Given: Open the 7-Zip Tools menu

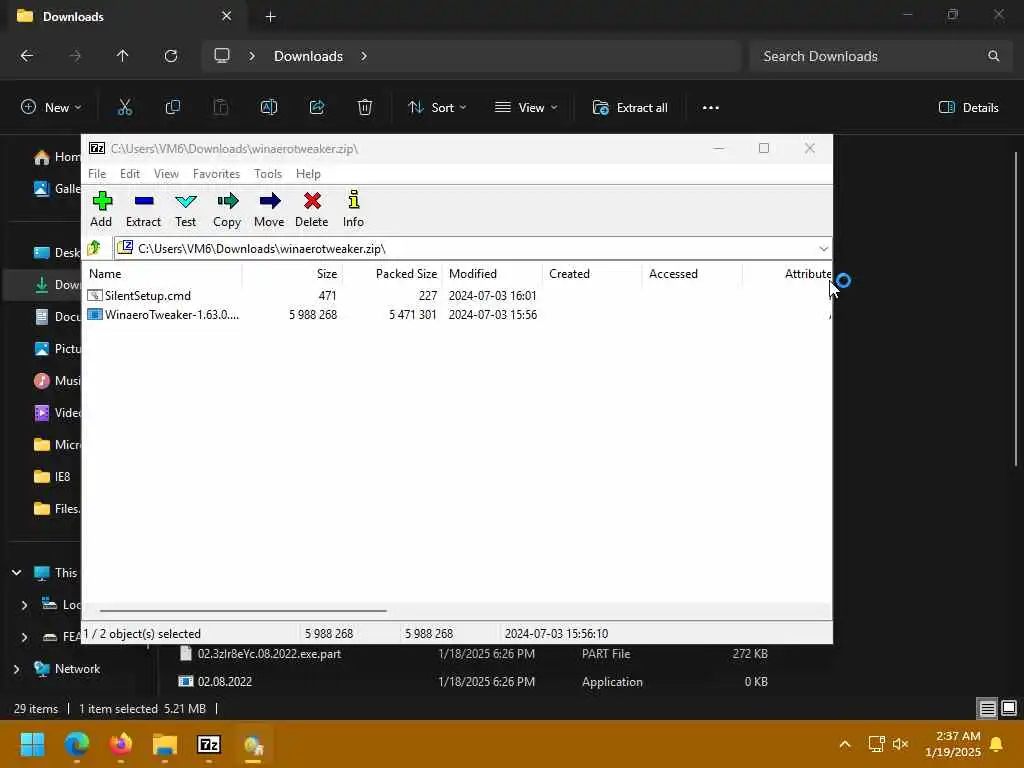Looking at the screenshot, I should pos(268,174).
